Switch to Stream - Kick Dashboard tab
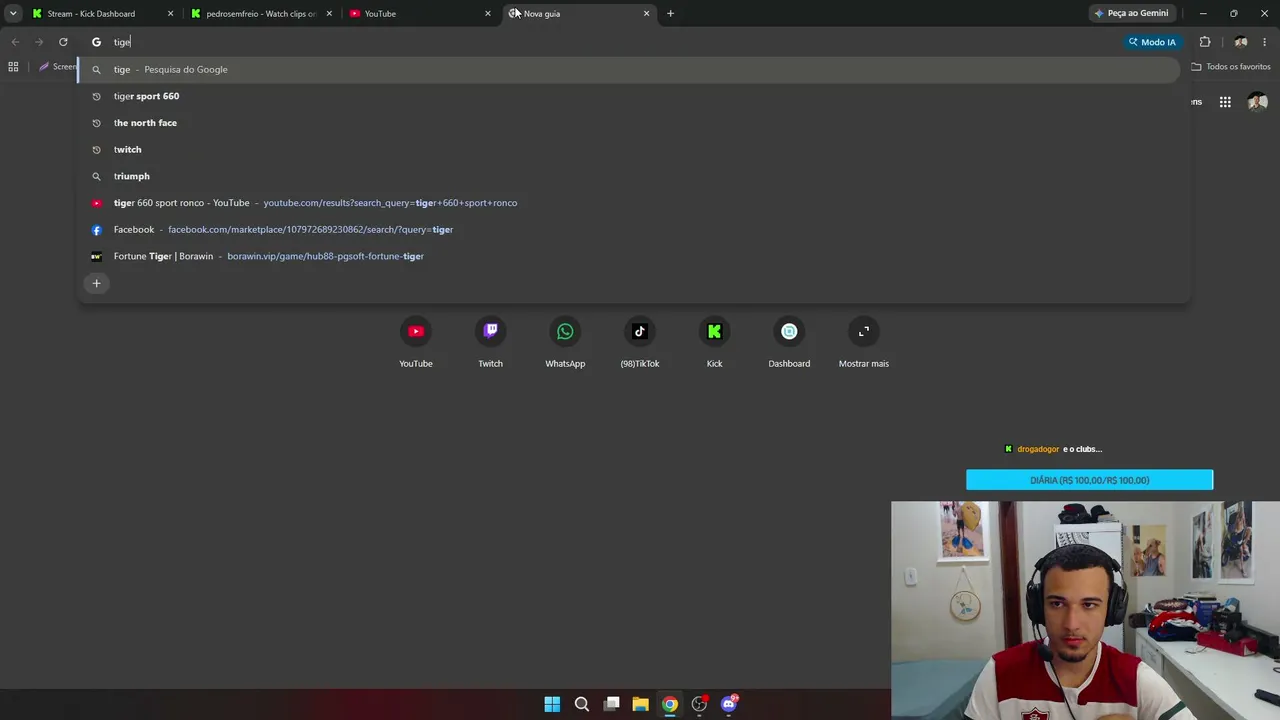The height and width of the screenshot is (720, 1280). point(101,14)
